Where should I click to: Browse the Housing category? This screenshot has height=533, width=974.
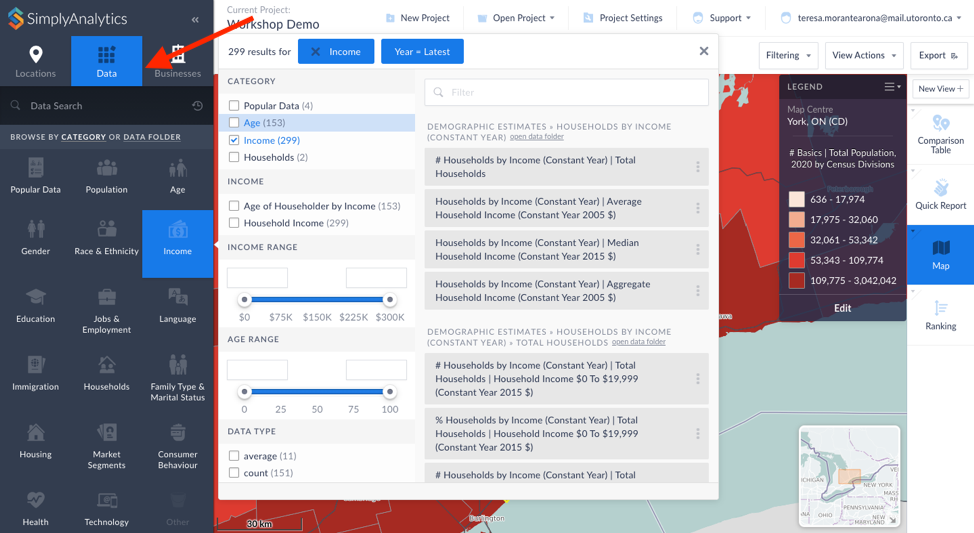[x=35, y=440]
